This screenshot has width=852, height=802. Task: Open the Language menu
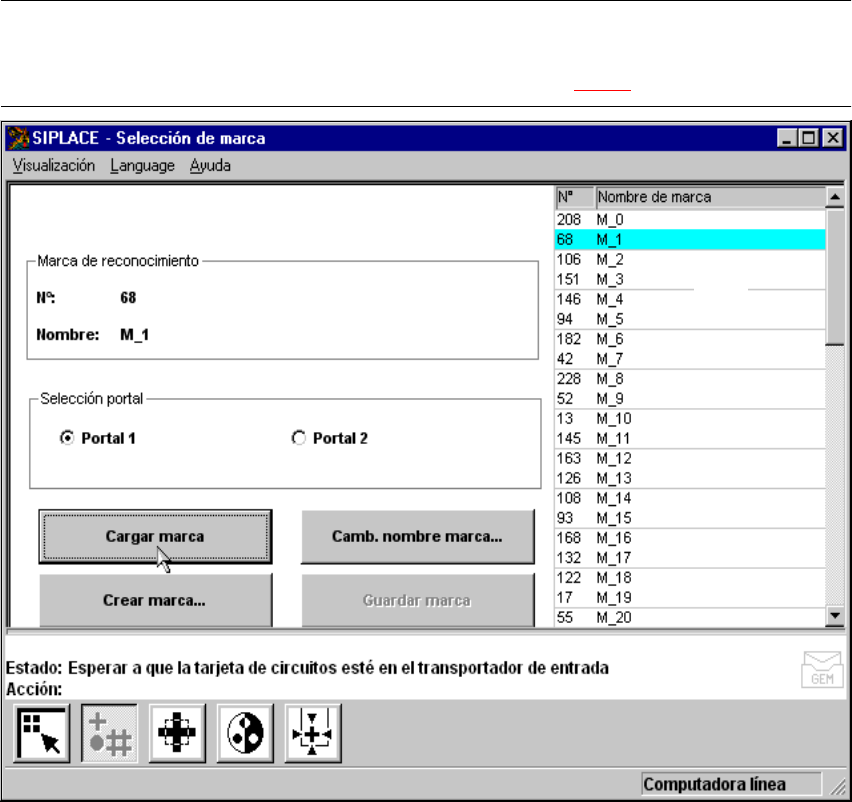pyautogui.click(x=142, y=166)
